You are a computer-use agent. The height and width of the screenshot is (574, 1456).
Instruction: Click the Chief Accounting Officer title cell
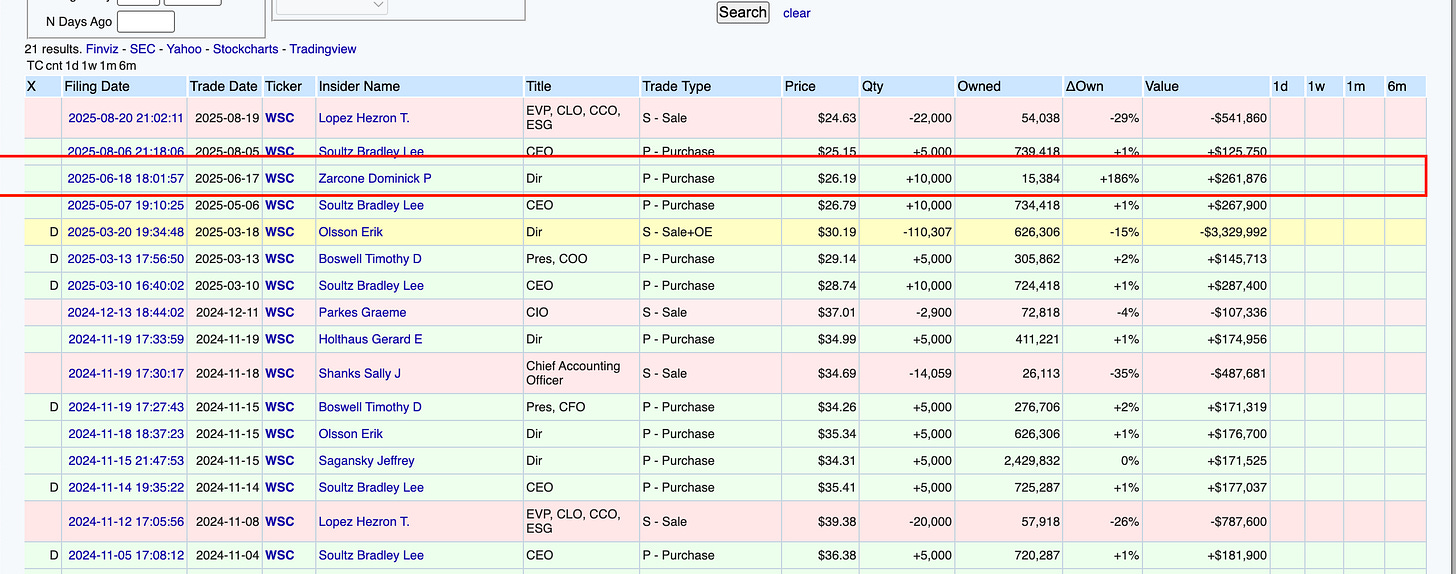[x=580, y=374]
